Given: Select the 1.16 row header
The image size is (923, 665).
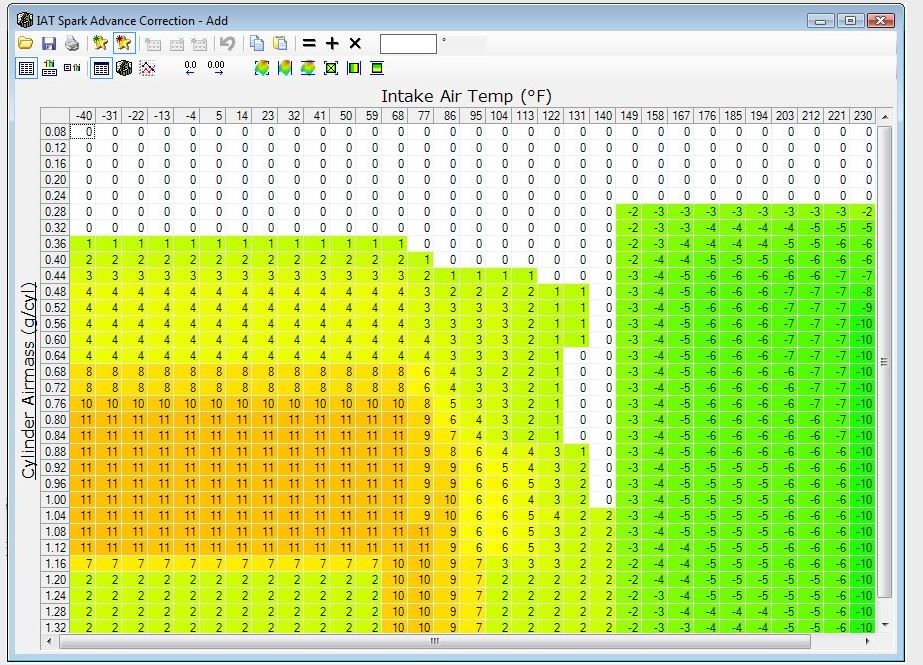Looking at the screenshot, I should pyautogui.click(x=55, y=564).
